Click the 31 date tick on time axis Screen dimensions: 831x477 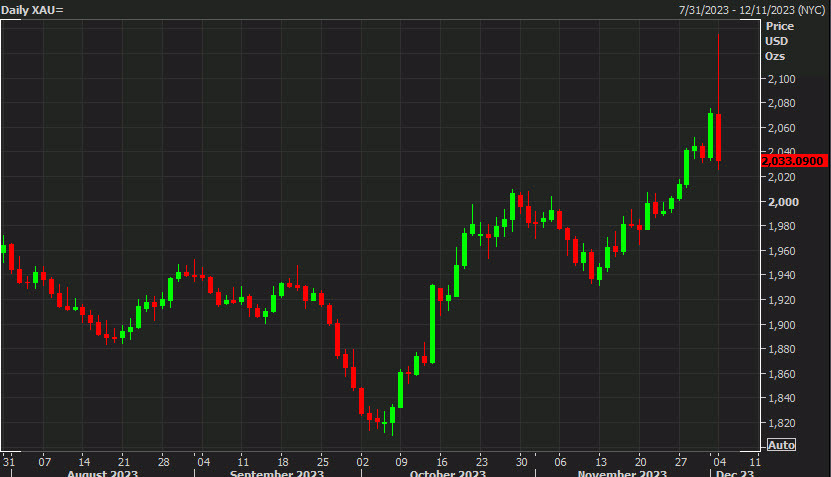click(x=8, y=462)
